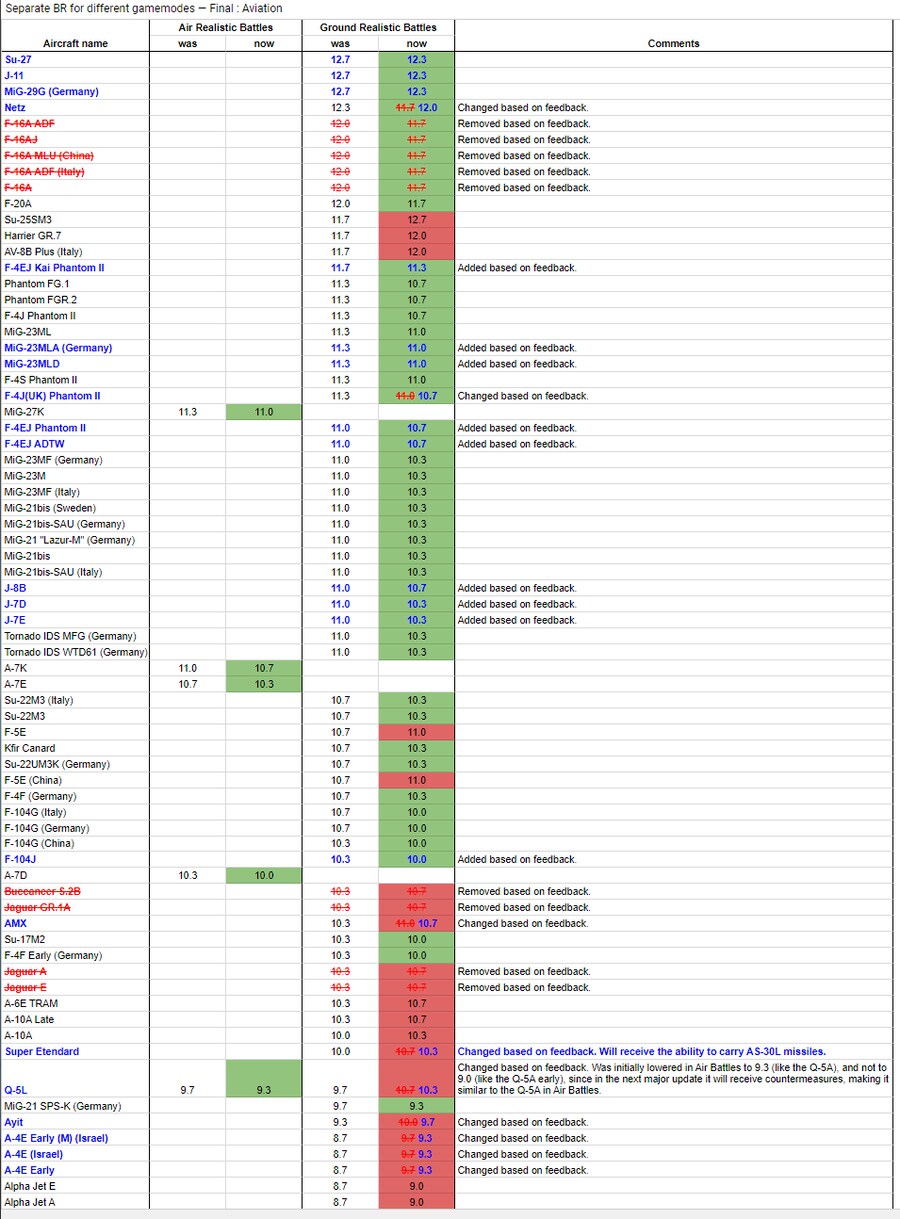Select the "AV-8B Plus (Italy)" name cell
This screenshot has height=1219, width=900.
click(x=75, y=252)
